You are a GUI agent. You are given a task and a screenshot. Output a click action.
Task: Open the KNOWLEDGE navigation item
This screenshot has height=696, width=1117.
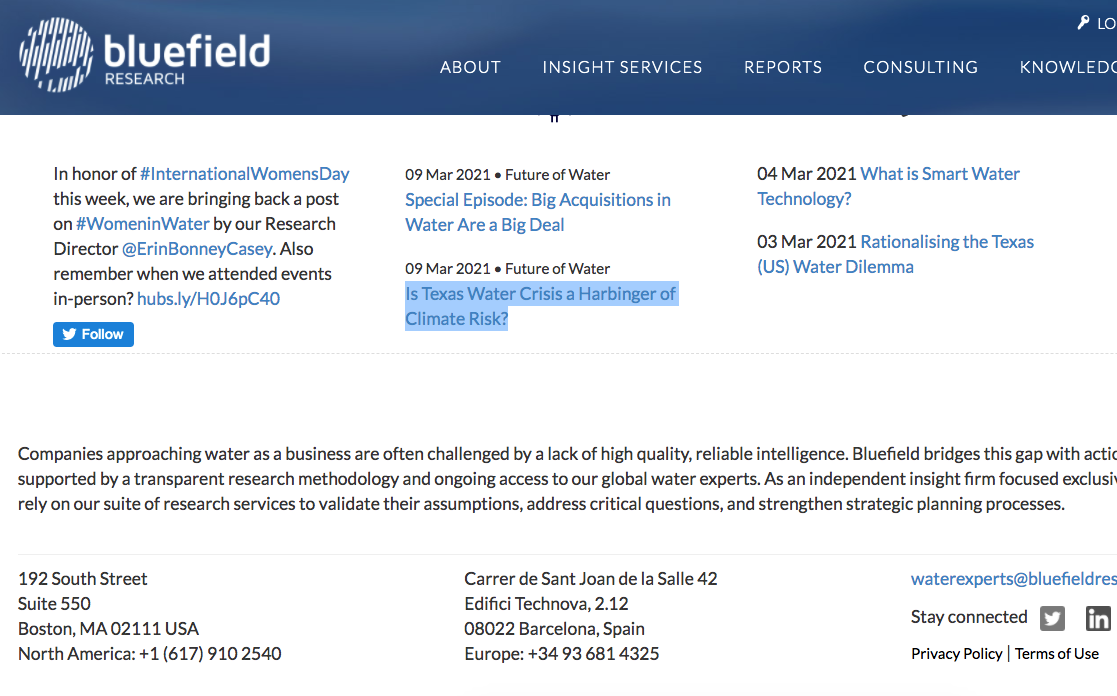tap(1068, 67)
